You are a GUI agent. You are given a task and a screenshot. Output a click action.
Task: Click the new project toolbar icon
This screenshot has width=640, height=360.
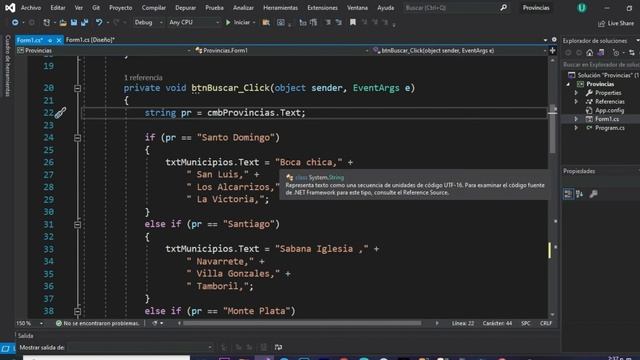tap(47, 22)
